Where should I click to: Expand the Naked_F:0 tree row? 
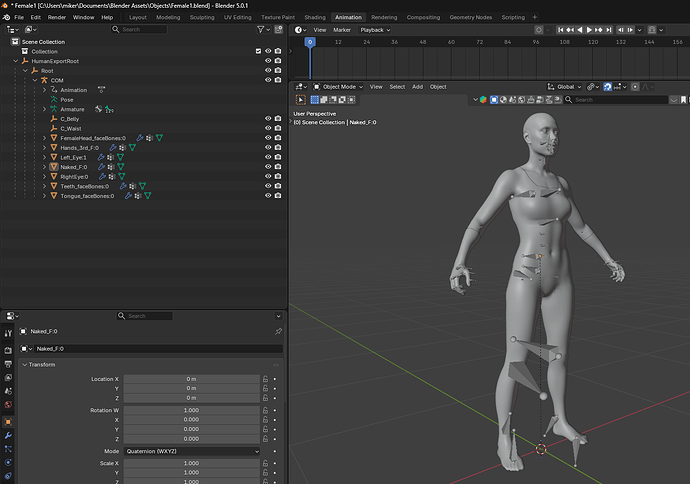[x=44, y=167]
